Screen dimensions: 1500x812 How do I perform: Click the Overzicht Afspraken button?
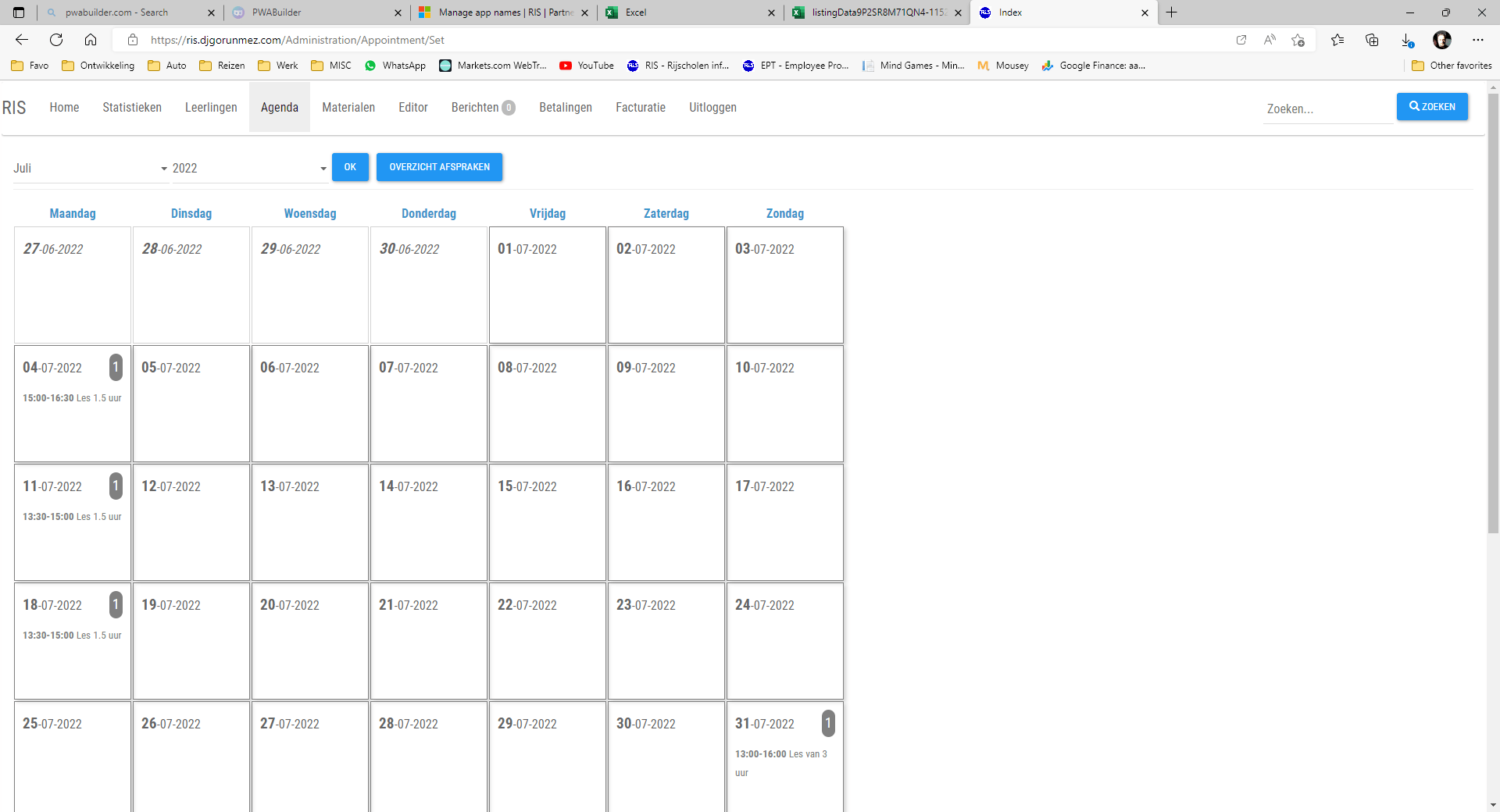(439, 167)
